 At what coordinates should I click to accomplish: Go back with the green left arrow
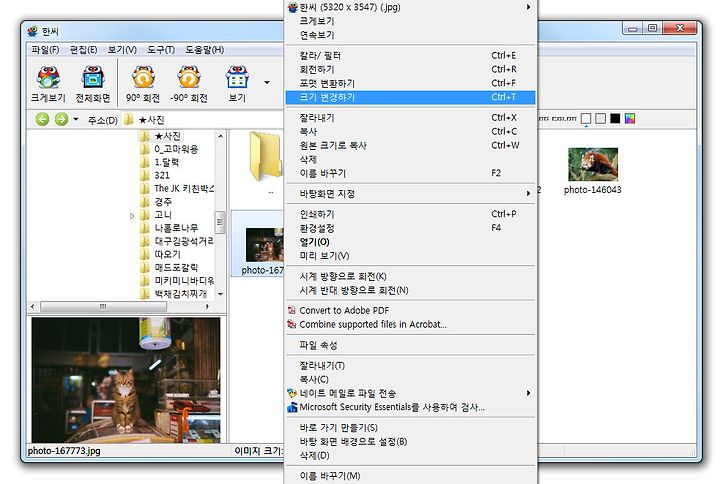(x=42, y=119)
